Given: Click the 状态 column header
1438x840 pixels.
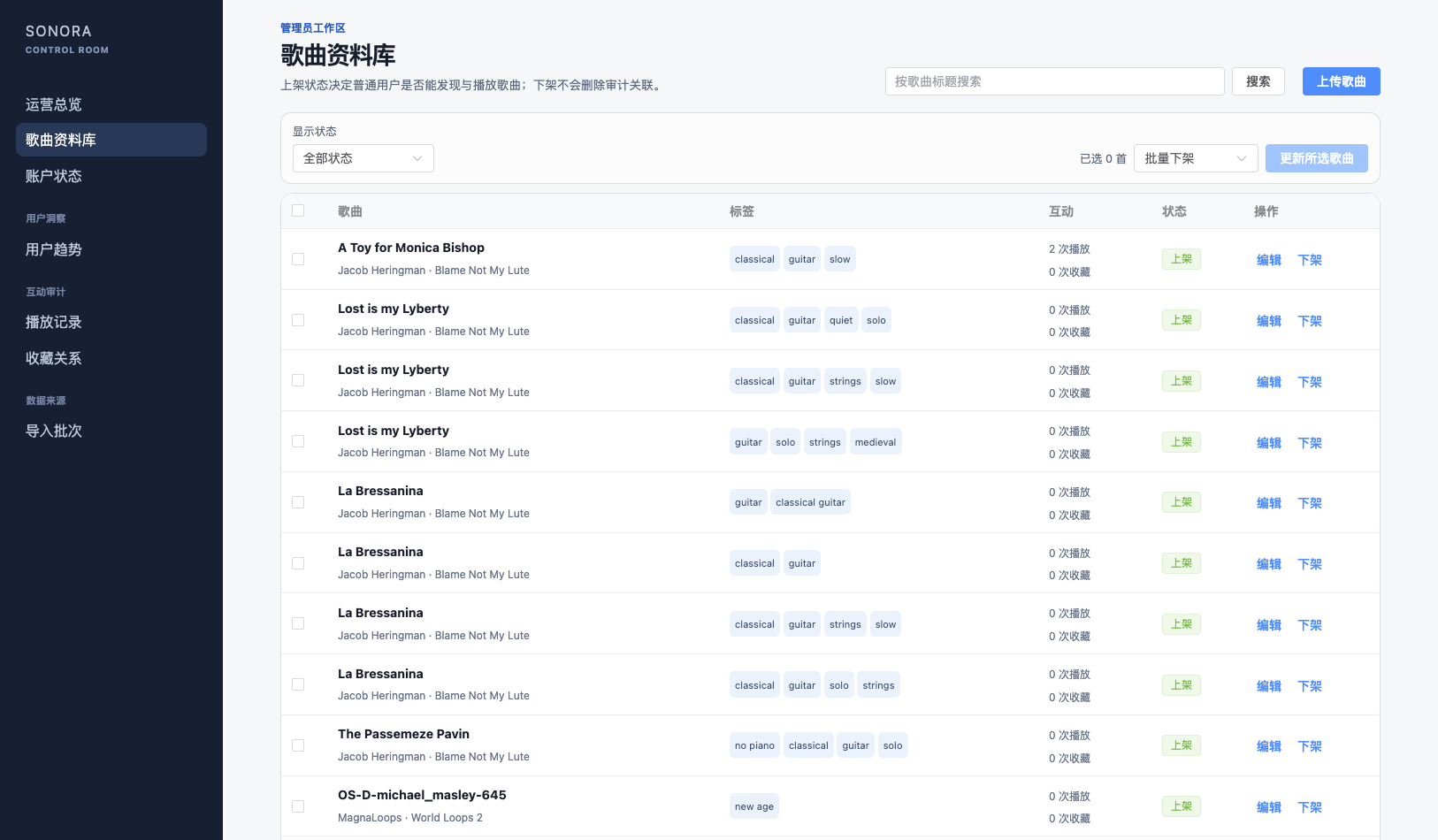Looking at the screenshot, I should 1174,211.
